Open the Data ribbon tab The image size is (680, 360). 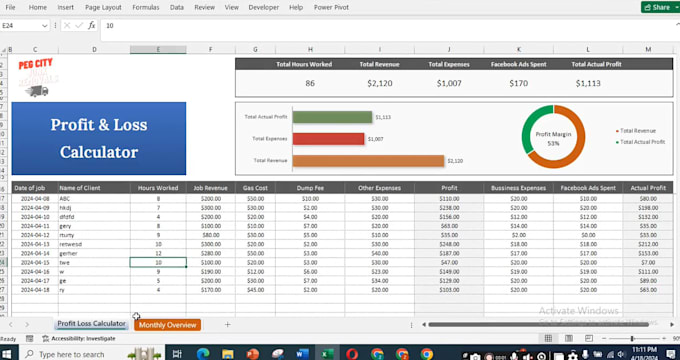tap(177, 7)
